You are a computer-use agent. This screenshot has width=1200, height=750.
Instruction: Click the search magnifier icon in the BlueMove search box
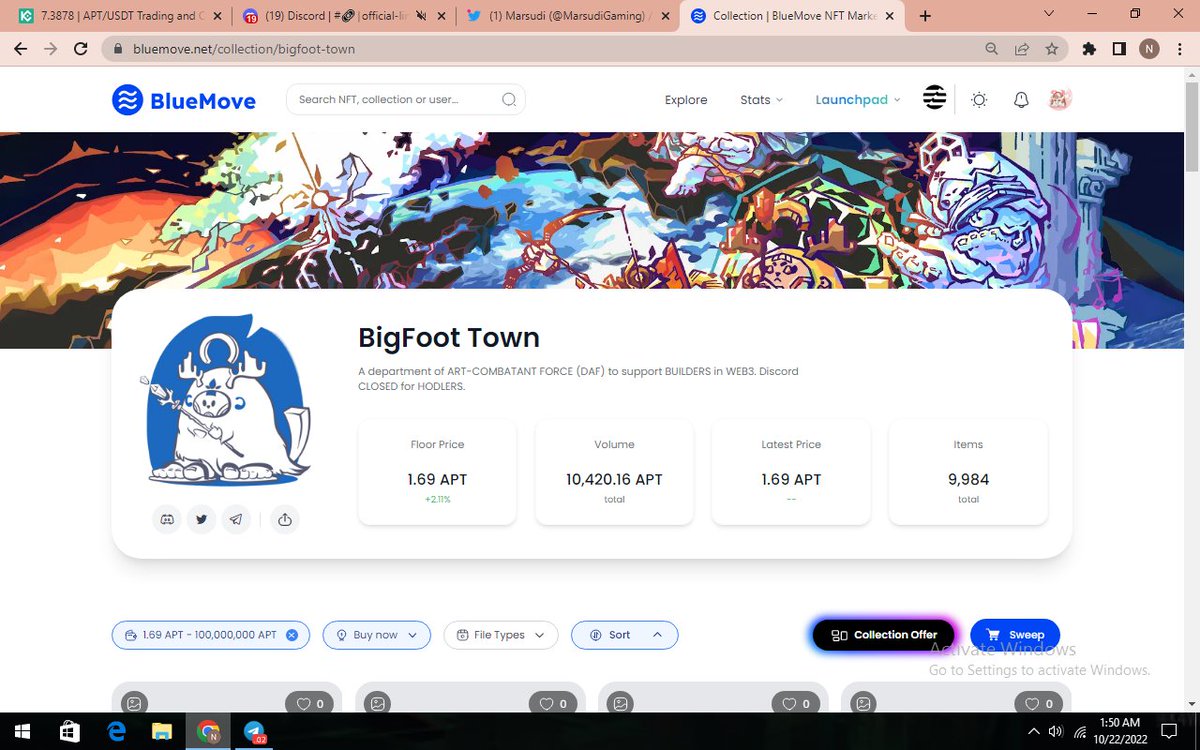coord(509,99)
